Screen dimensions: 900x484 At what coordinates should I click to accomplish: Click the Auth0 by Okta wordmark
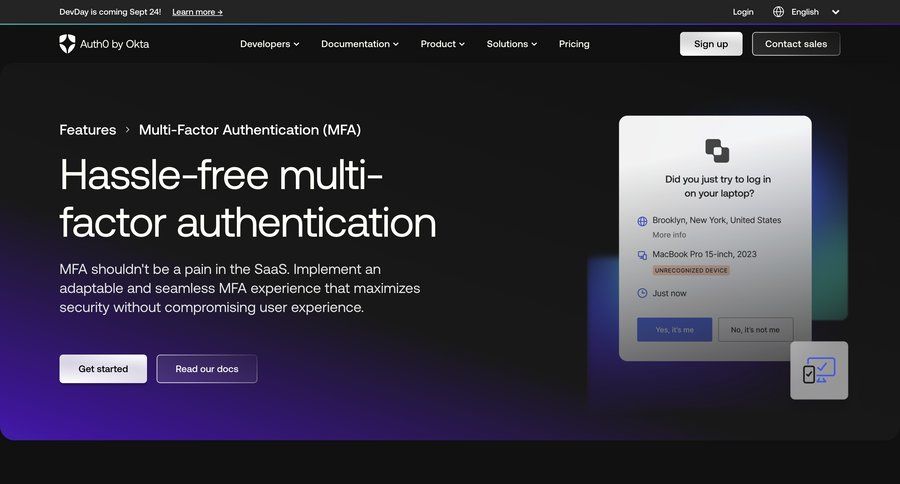[114, 44]
